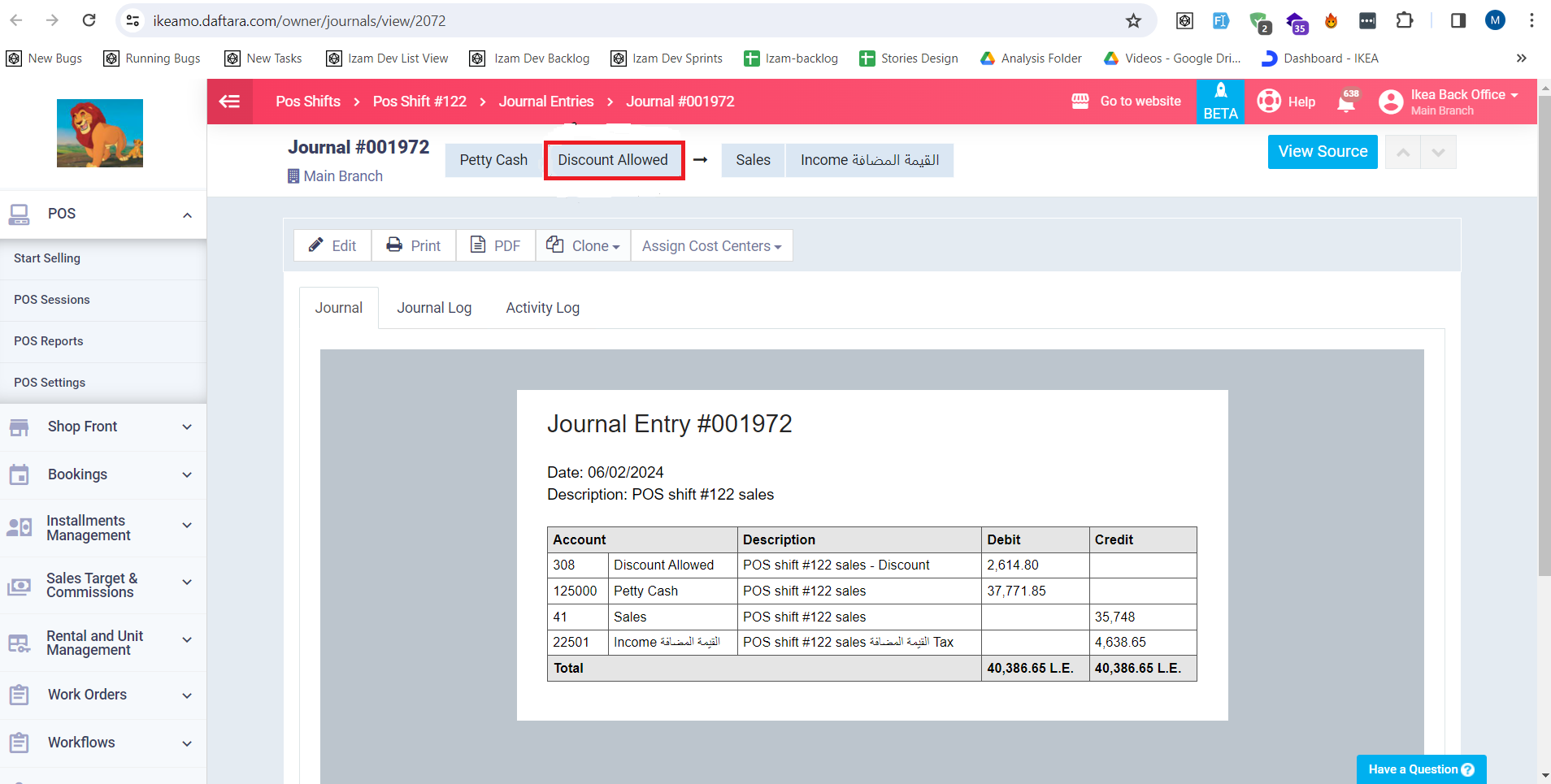Collapse the POS sidebar section
The width and height of the screenshot is (1551, 784).
point(187,214)
